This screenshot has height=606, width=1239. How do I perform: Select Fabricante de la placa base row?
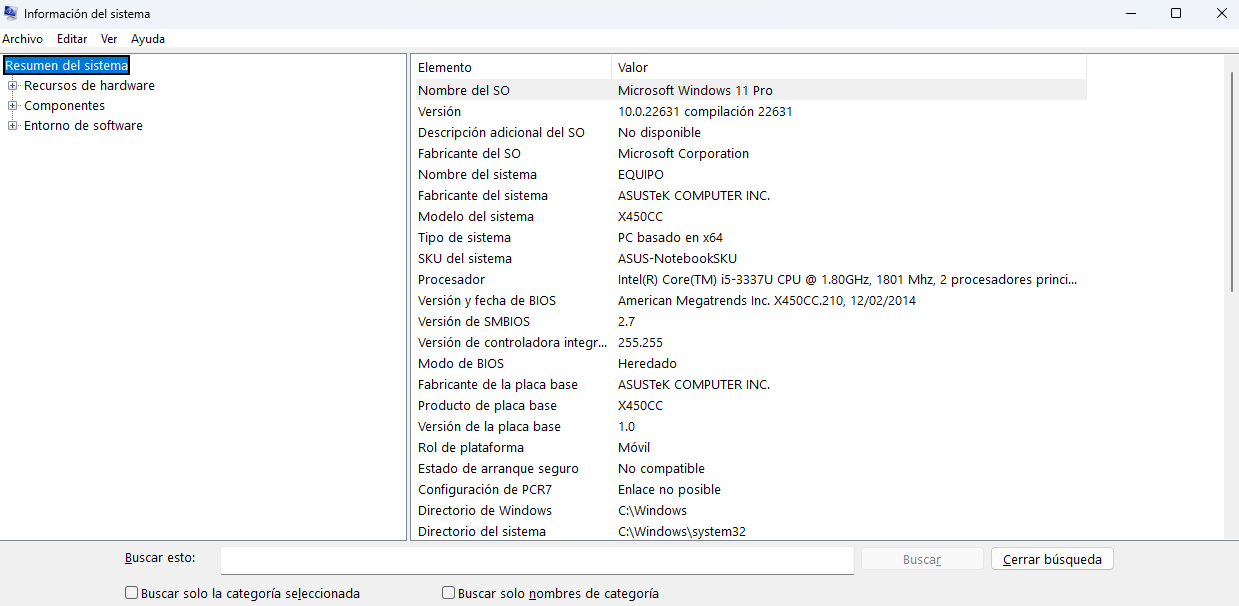click(x=749, y=384)
